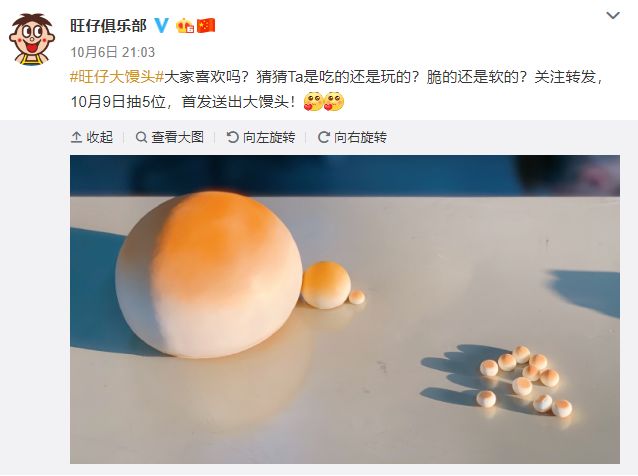
Task: Click the blue verified V badge
Action: (x=162, y=26)
